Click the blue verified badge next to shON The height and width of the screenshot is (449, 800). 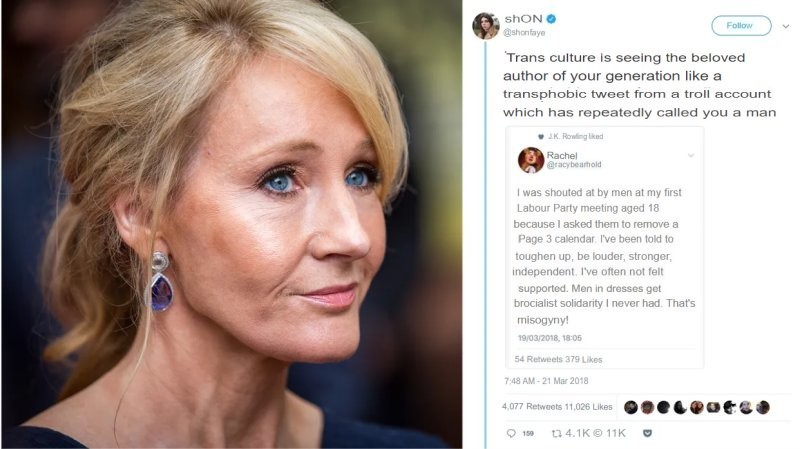552,19
